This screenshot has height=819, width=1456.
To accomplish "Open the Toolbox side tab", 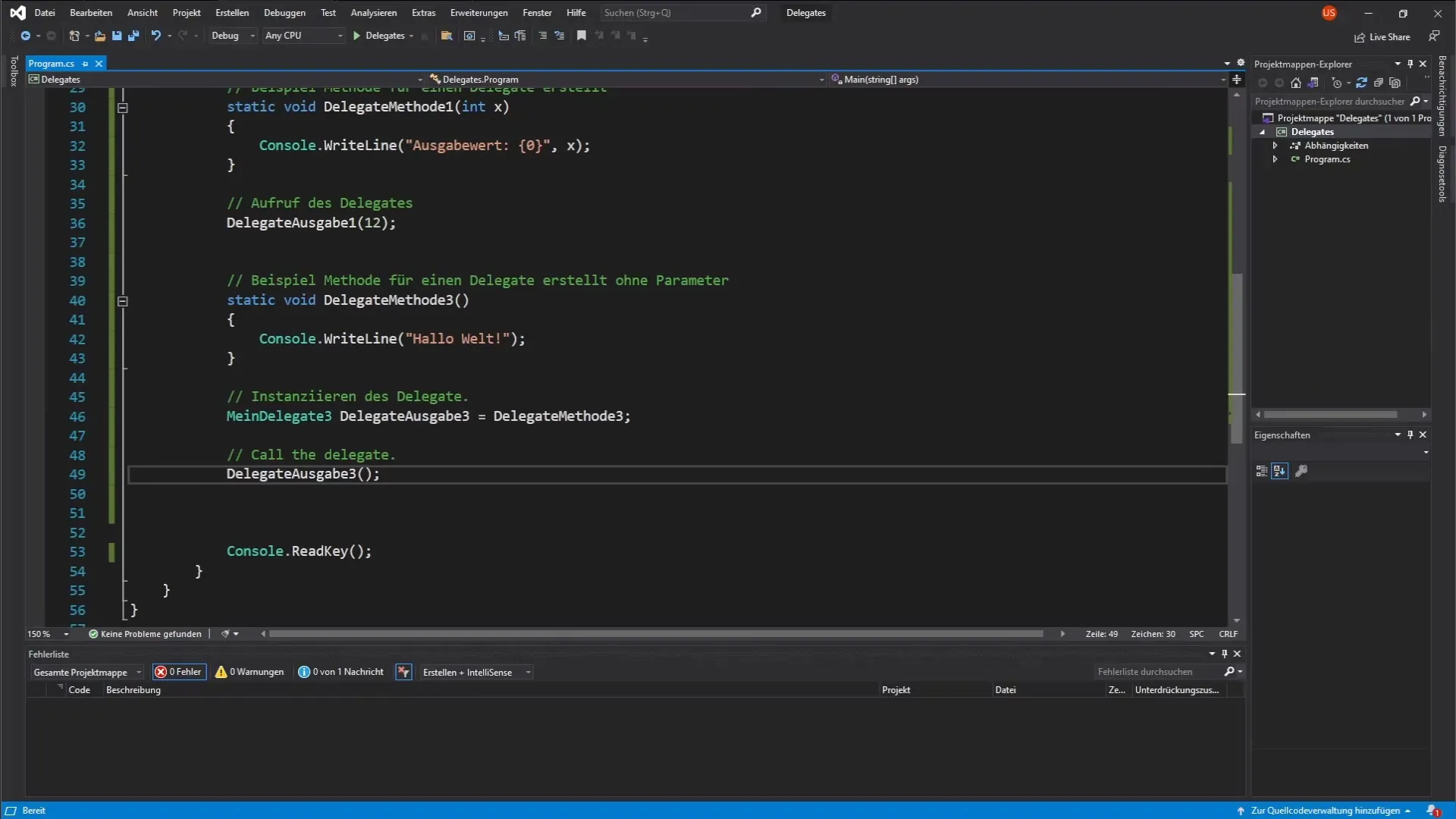I will [x=14, y=71].
